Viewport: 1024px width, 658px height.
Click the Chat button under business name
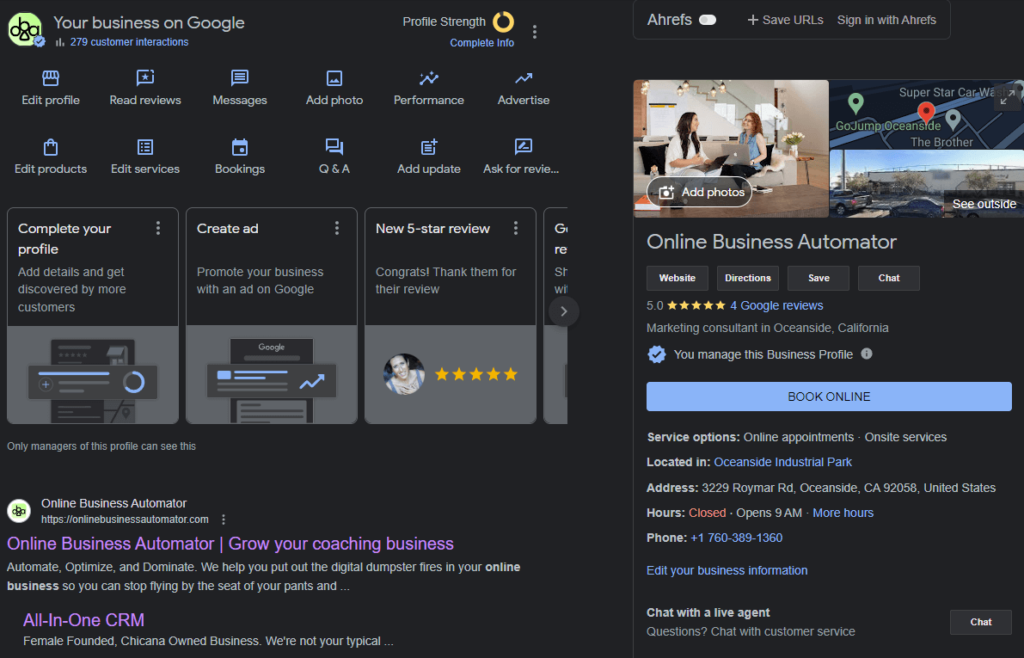pos(889,278)
